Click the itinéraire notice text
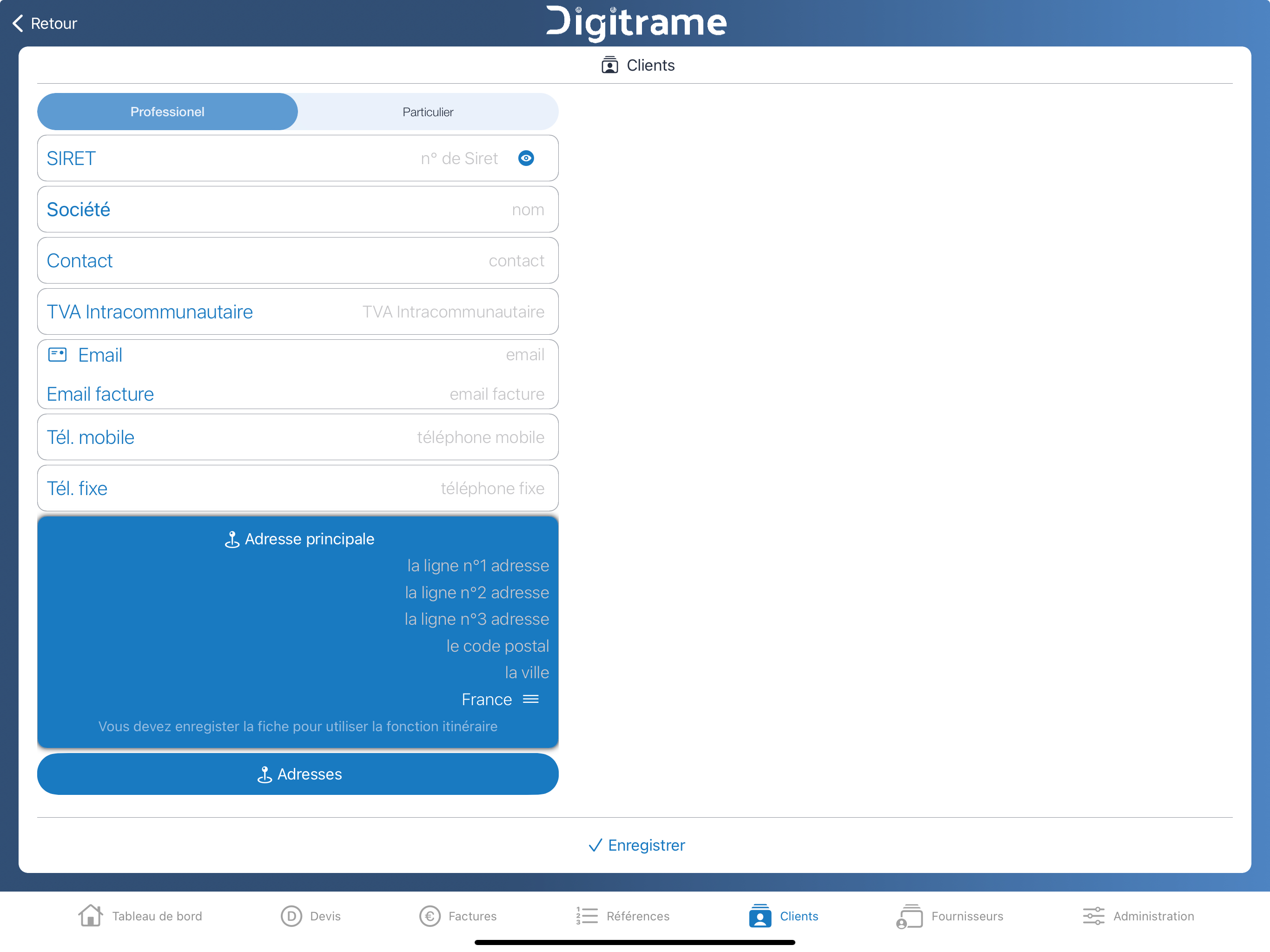Image resolution: width=1270 pixels, height=952 pixels. click(298, 727)
